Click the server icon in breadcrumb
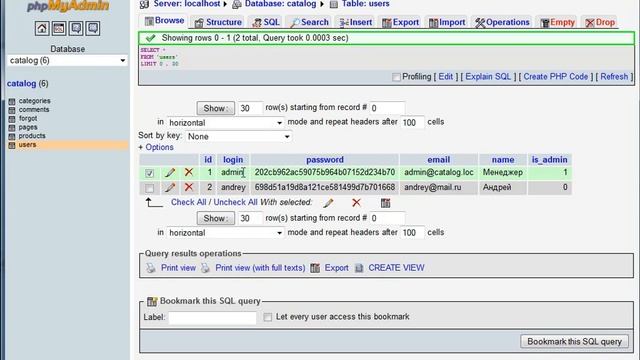640x360 pixels. (144, 4)
